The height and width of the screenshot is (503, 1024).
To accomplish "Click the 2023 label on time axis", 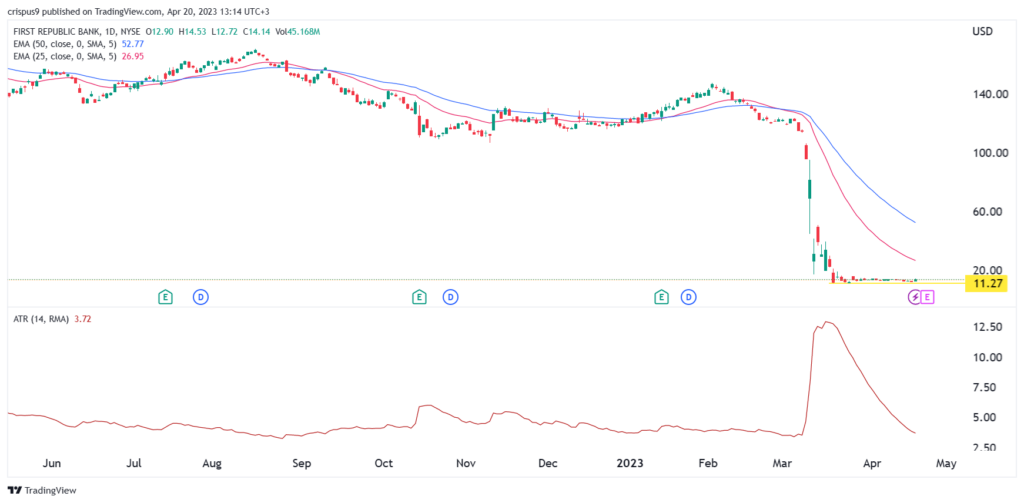I will tap(630, 463).
